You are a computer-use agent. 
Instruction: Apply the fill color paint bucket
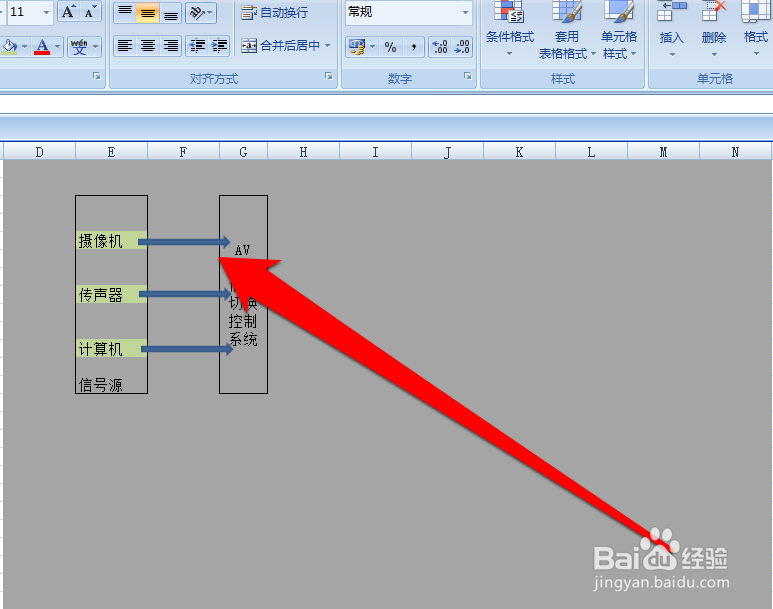click(x=9, y=47)
